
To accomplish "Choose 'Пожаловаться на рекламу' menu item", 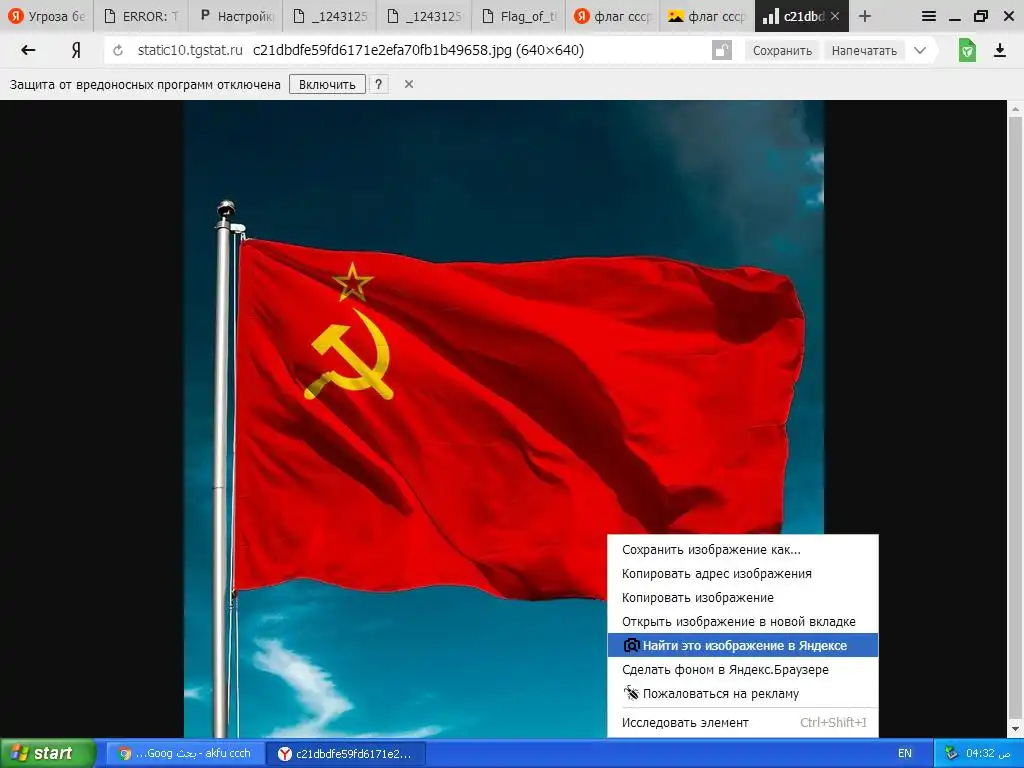I will coord(743,694).
